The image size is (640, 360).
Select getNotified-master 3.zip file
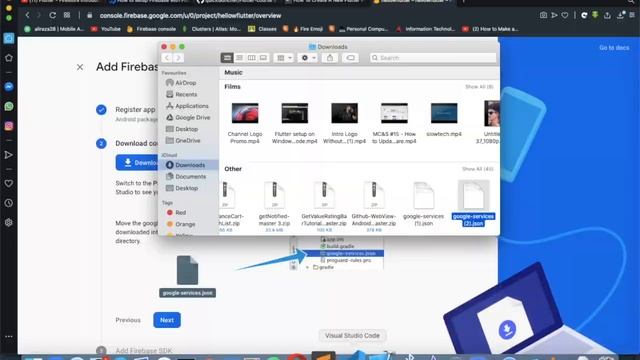tap(274, 207)
